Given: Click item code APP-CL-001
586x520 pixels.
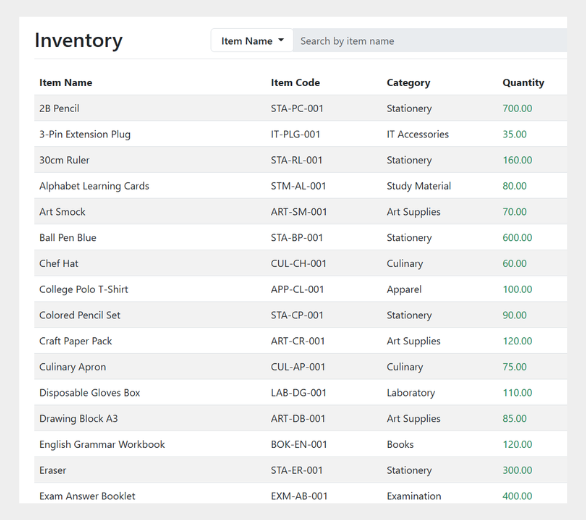Looking at the screenshot, I should click(x=297, y=289).
